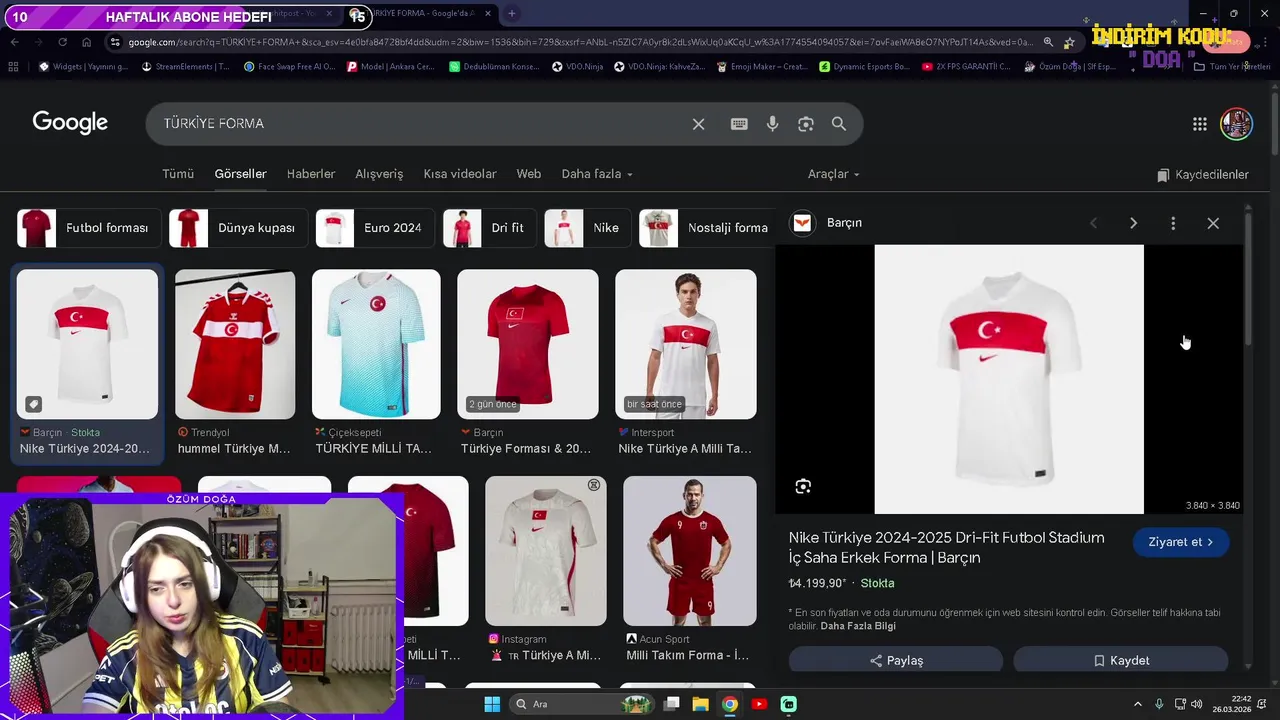Open Acun Sport Milli Takım Forma thumbnail

pos(690,551)
